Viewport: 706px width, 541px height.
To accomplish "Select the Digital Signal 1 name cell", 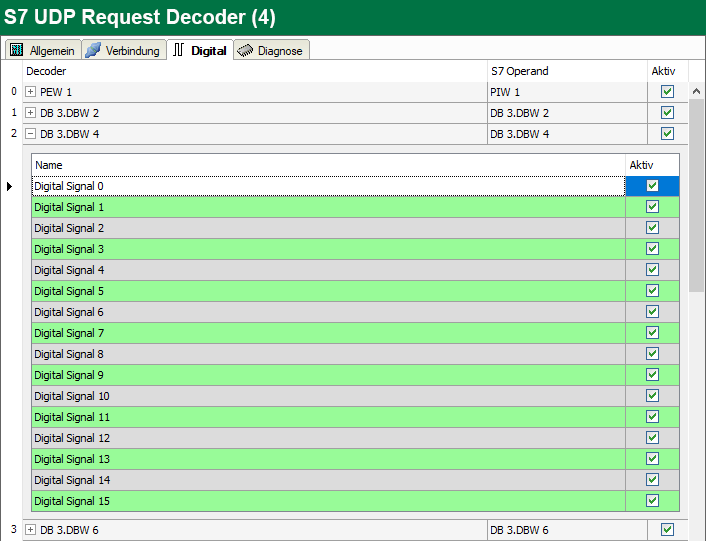I will pos(328,207).
